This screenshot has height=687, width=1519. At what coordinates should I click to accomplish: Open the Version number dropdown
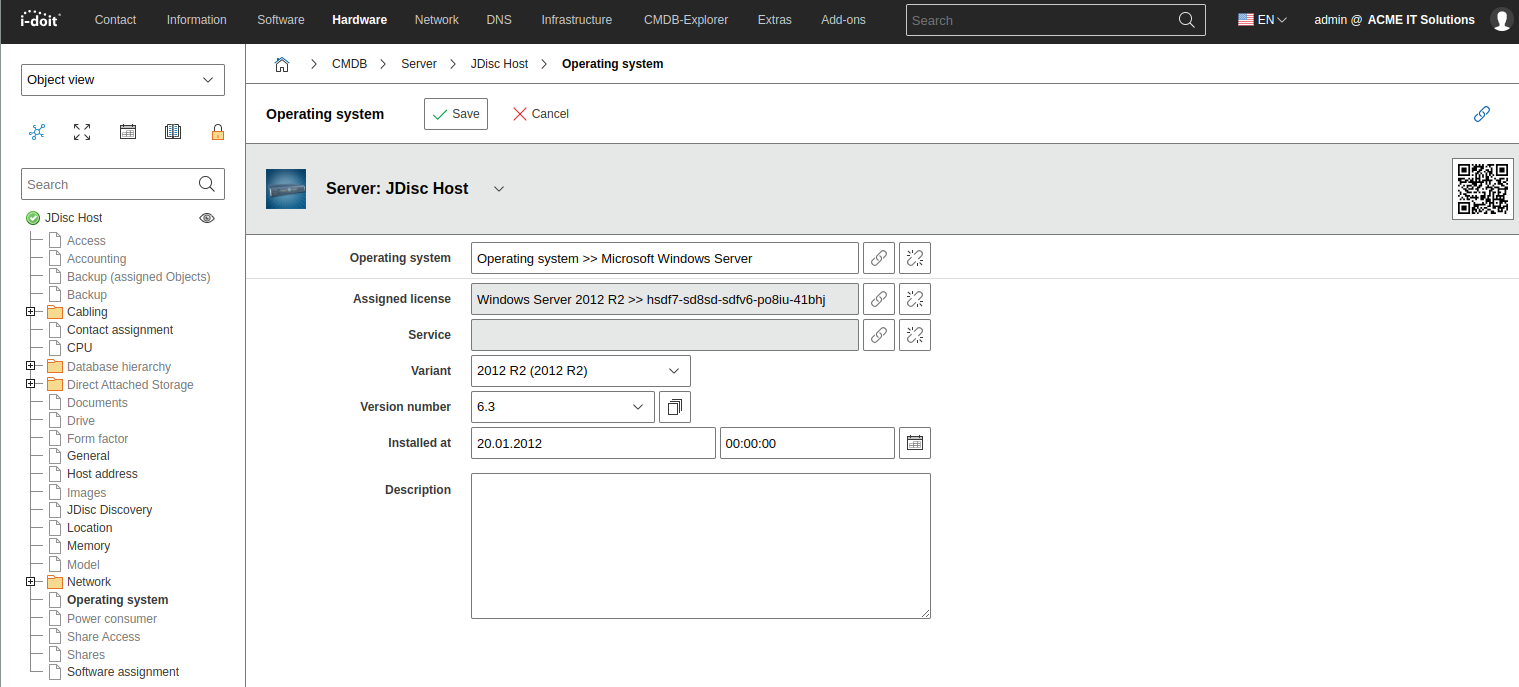coord(563,407)
